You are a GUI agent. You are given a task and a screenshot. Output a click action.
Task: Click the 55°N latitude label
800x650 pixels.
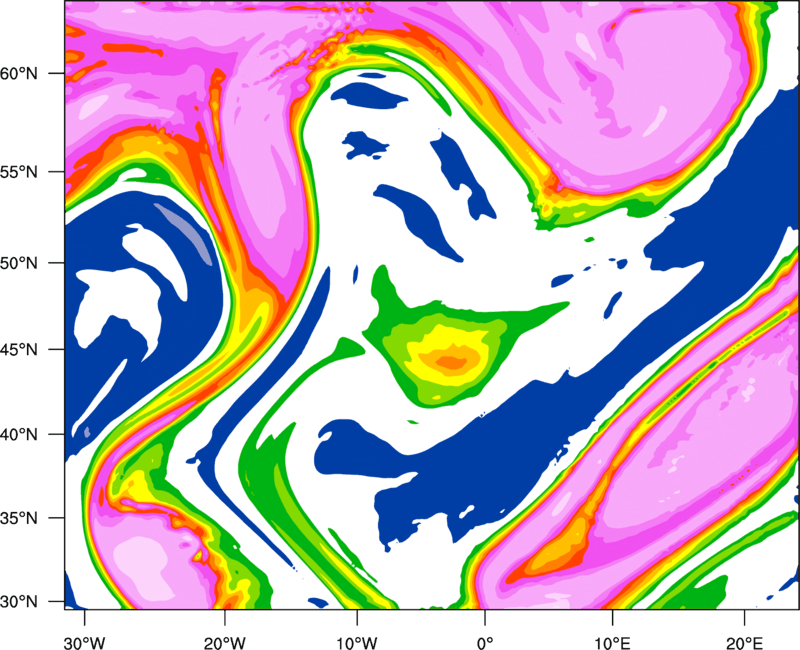point(19,172)
